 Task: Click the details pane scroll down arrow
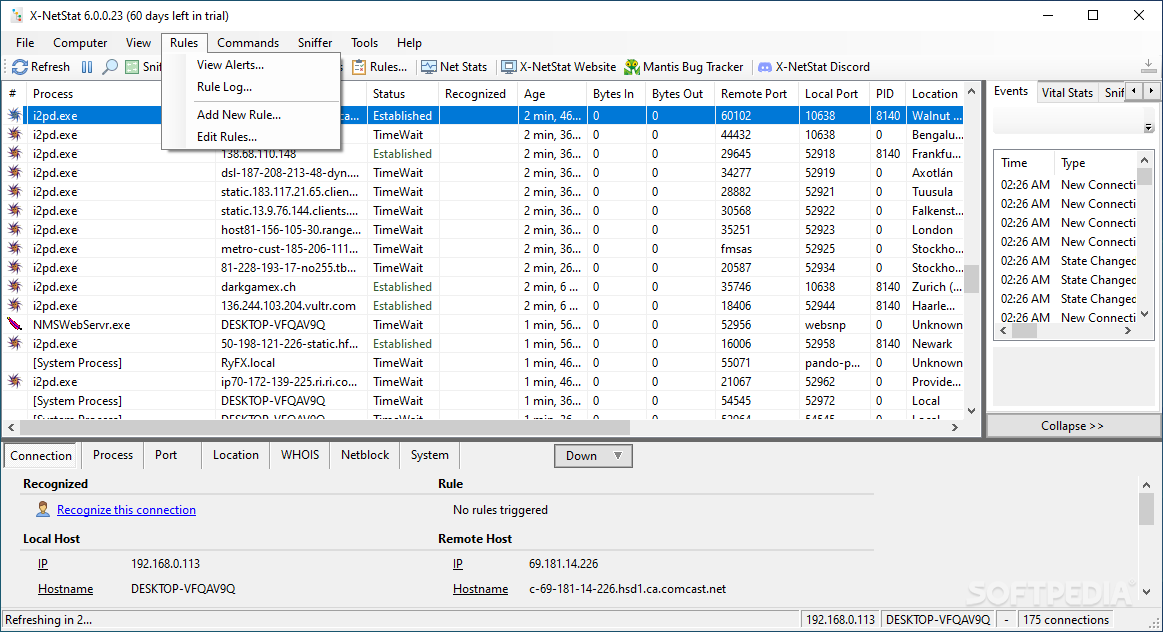click(1147, 592)
